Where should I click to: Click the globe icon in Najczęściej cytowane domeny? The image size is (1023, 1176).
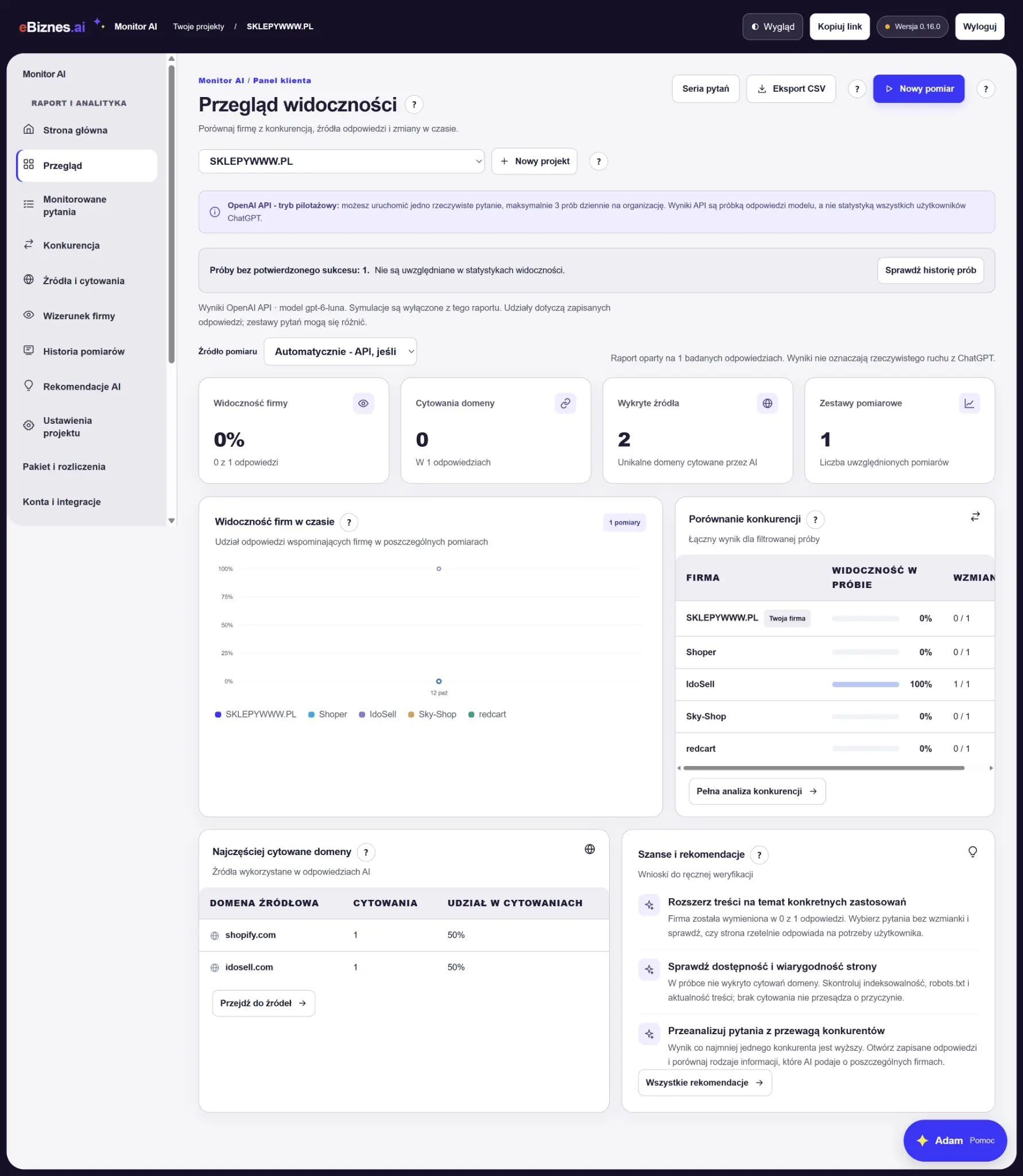click(x=590, y=849)
